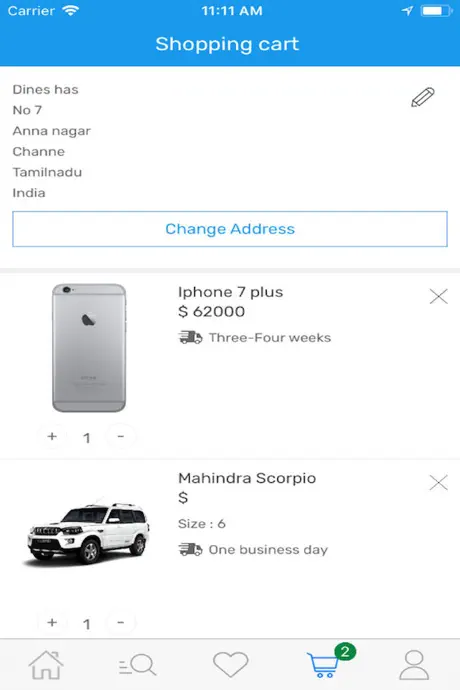
Task: Tap the Iphone 7 plus product image
Action: [89, 348]
